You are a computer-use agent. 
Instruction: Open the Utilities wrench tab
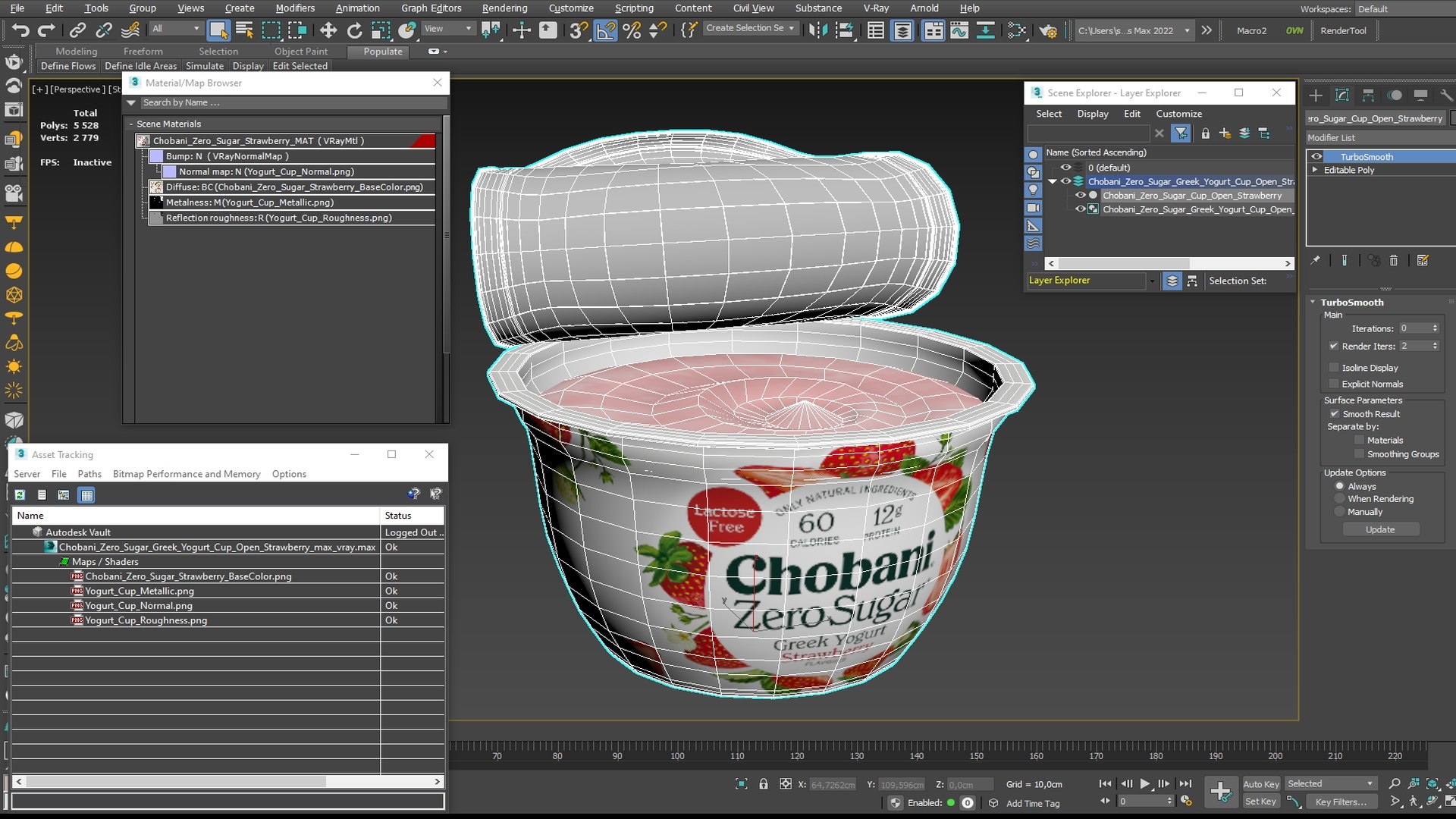[1447, 95]
